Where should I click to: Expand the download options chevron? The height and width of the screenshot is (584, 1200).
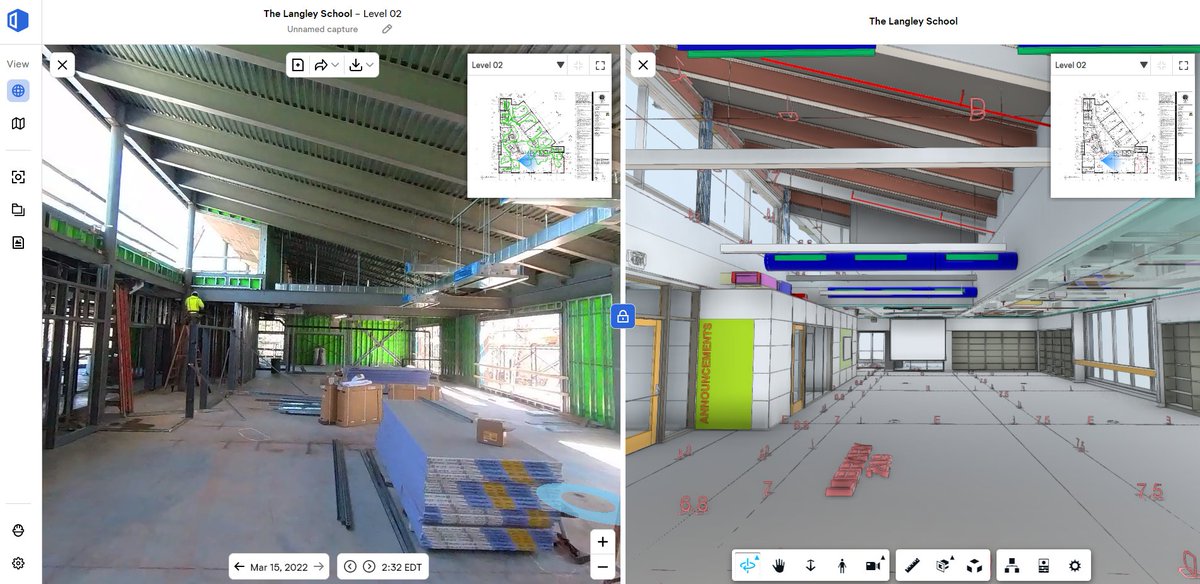click(370, 65)
